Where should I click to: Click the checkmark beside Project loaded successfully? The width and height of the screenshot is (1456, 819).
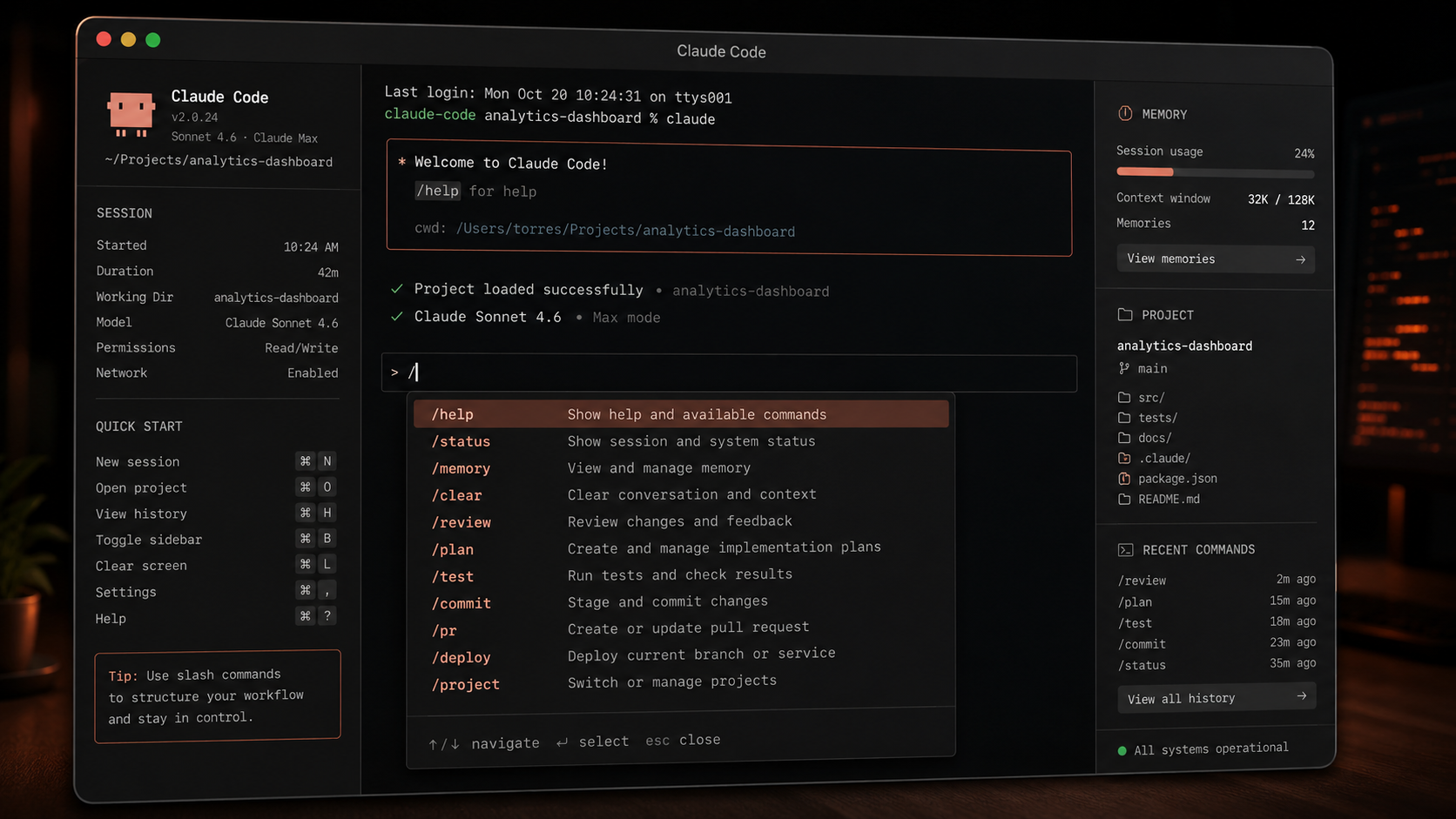pyautogui.click(x=397, y=288)
